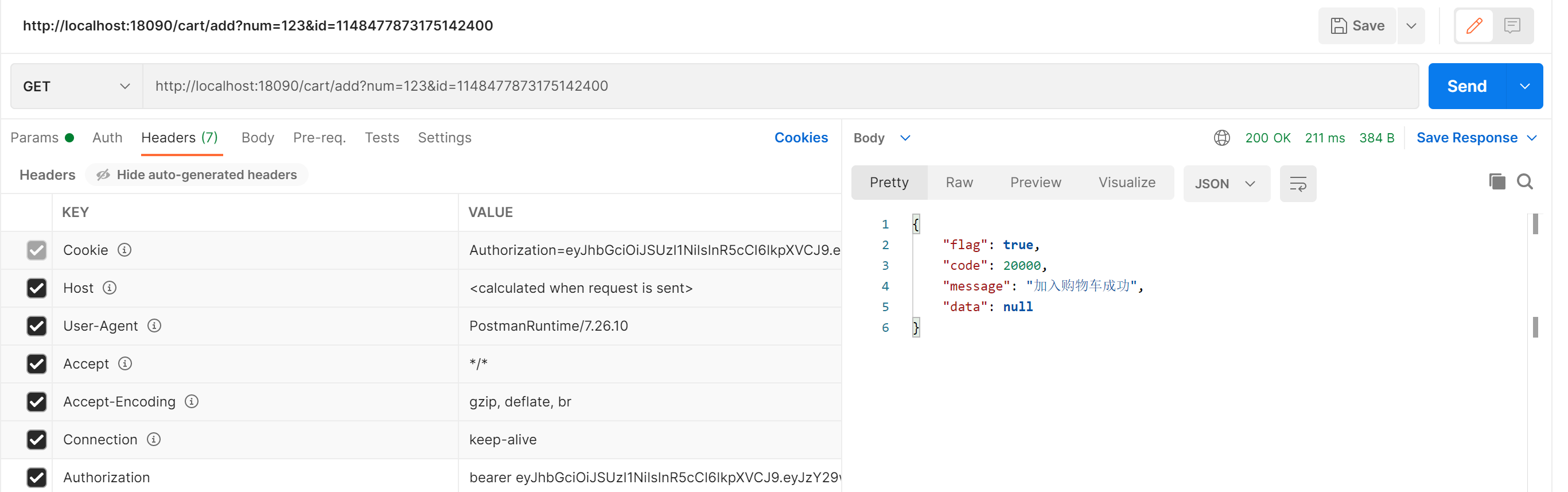Open the Send button dropdown arrow
1568x492 pixels.
pyautogui.click(x=1524, y=87)
